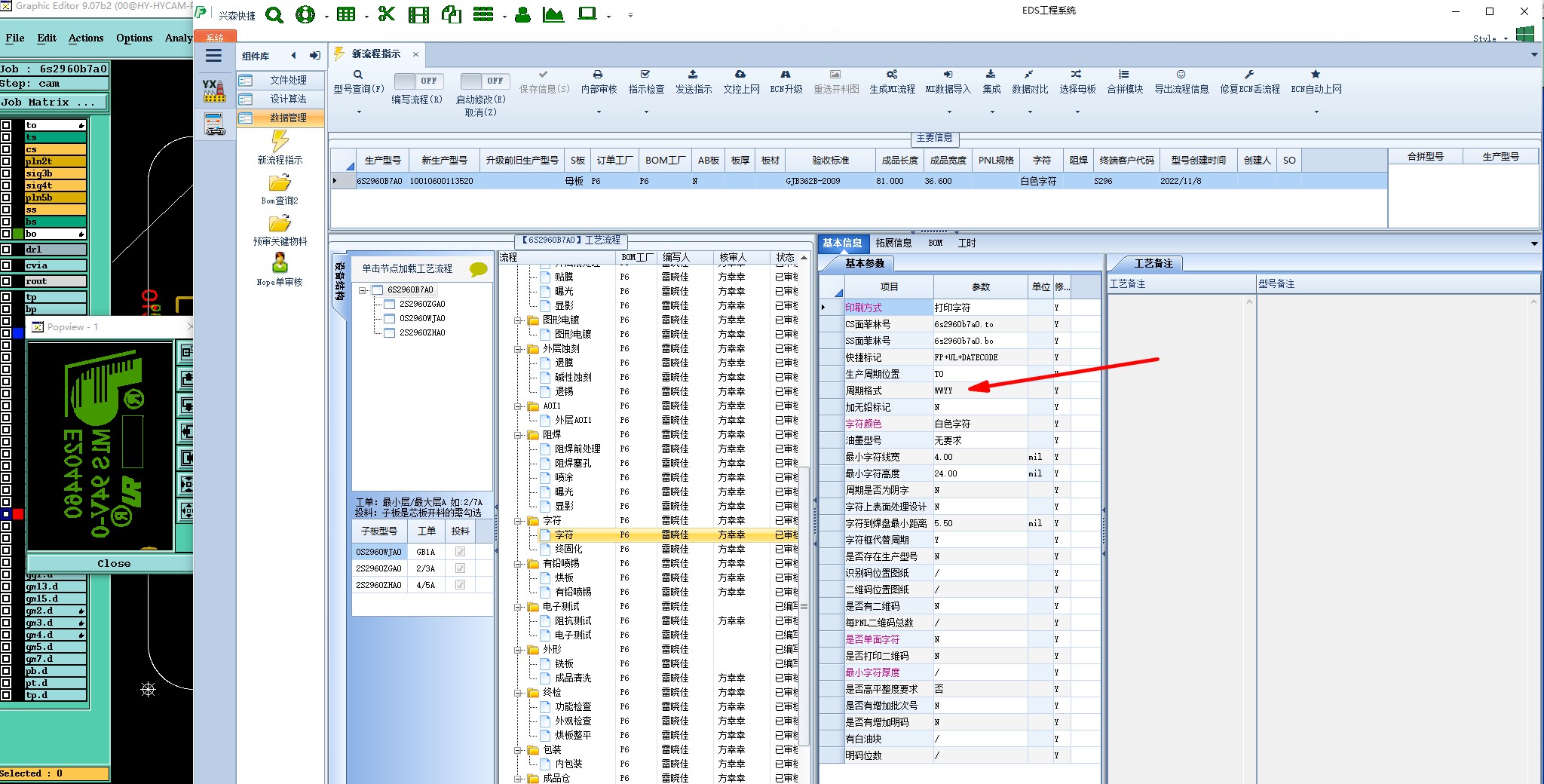Viewport: 1544px width, 784px height.
Task: Toggle the 编写流程(R) OFF switch
Action: (418, 81)
